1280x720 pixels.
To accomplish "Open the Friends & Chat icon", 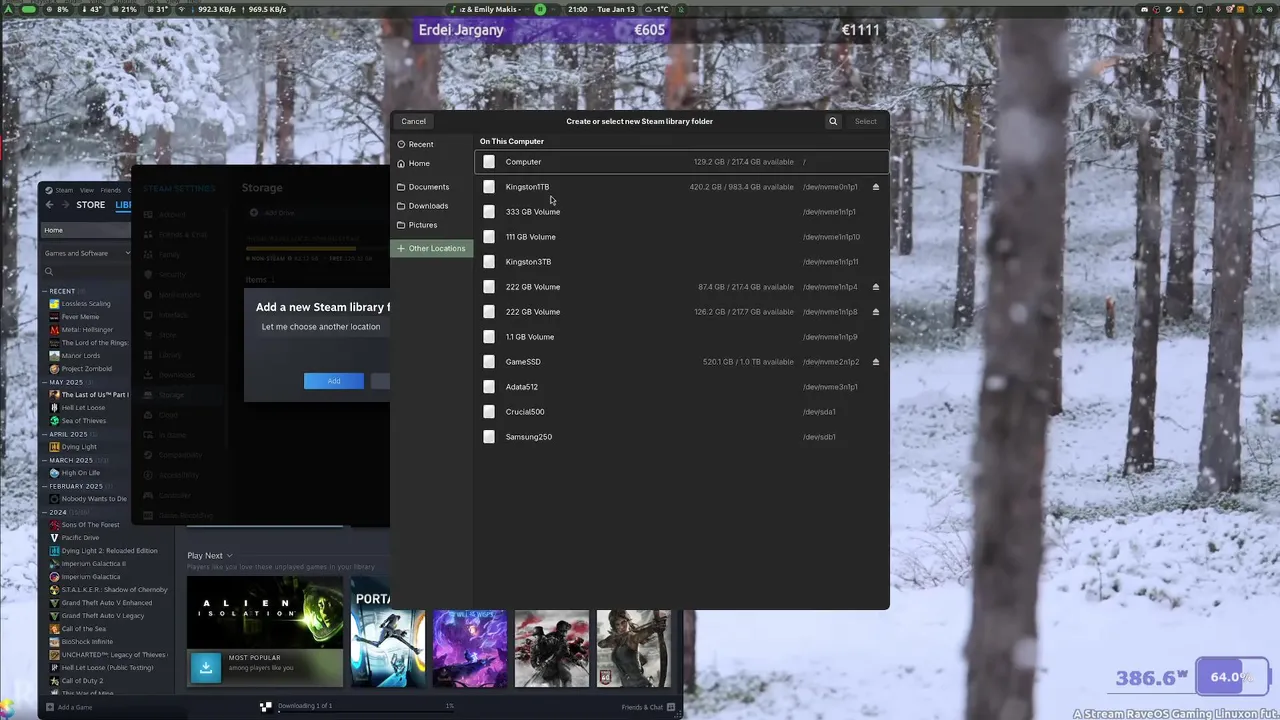I will coord(672,707).
